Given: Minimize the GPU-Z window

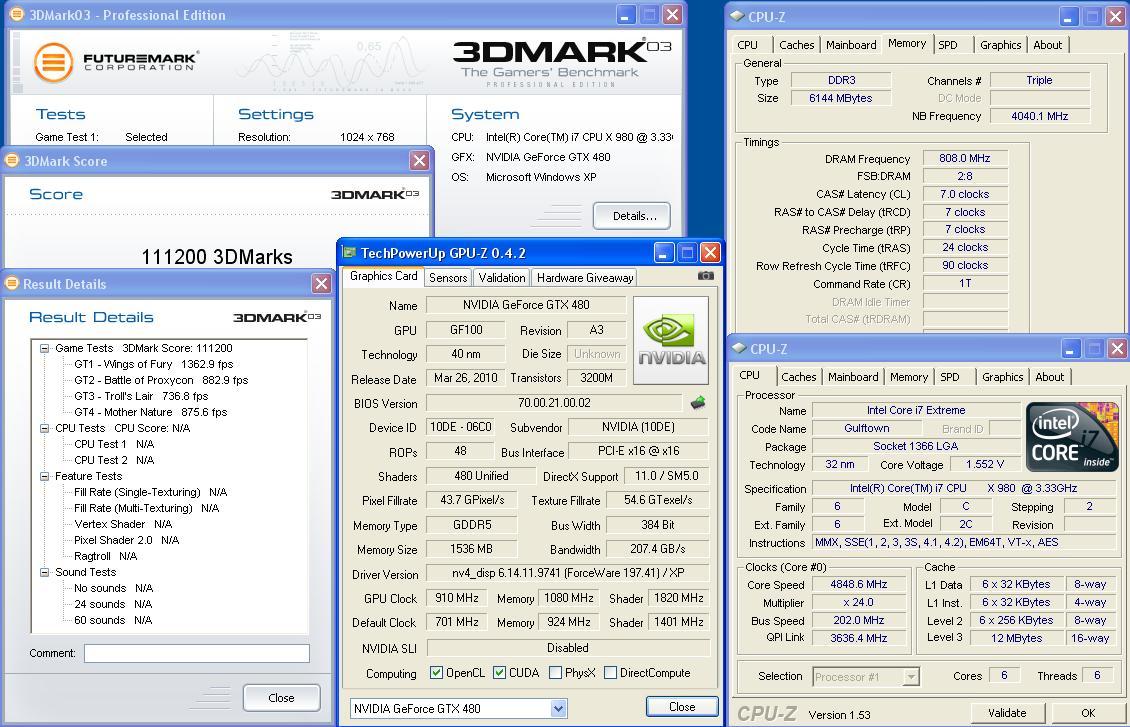Looking at the screenshot, I should tap(664, 252).
